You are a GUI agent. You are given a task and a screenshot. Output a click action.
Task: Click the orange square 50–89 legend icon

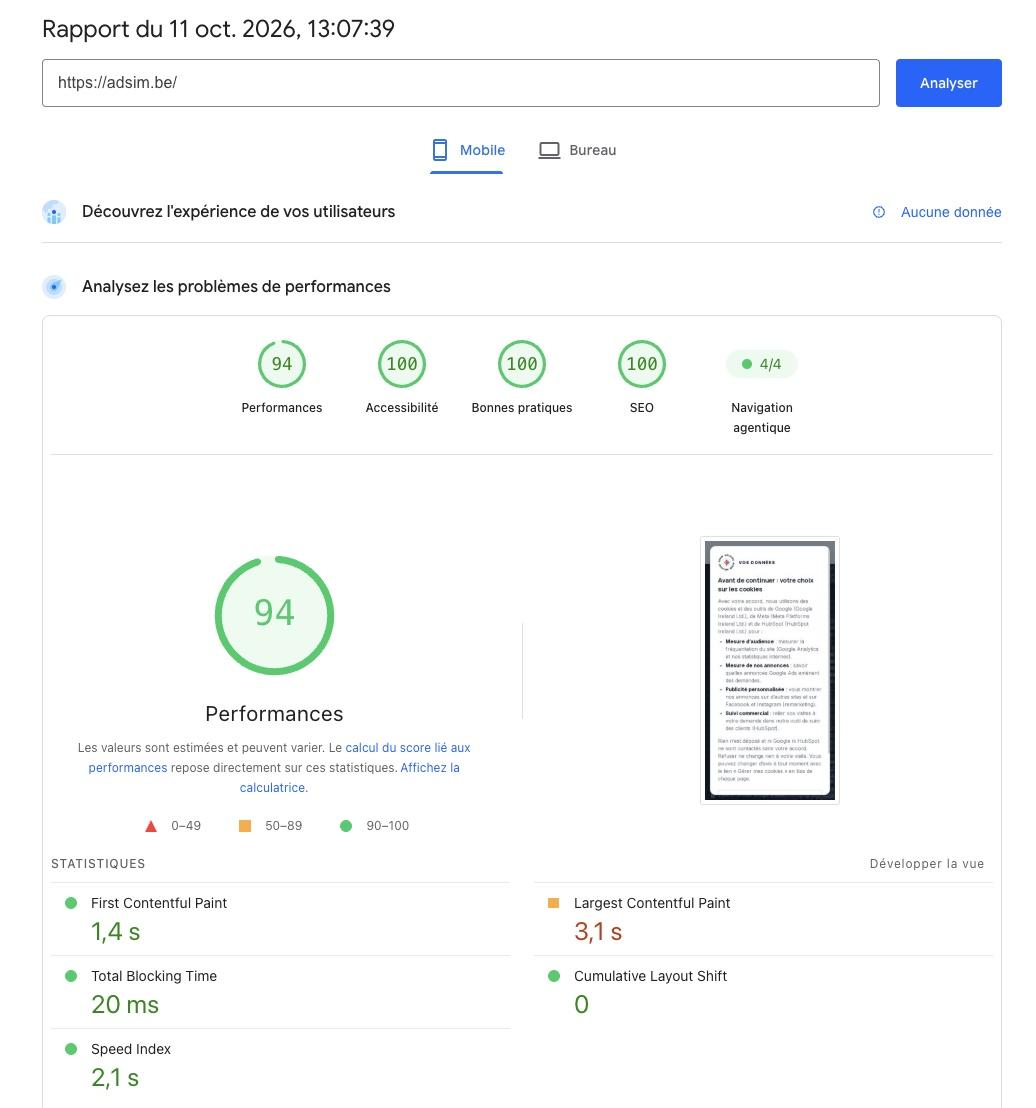(245, 825)
